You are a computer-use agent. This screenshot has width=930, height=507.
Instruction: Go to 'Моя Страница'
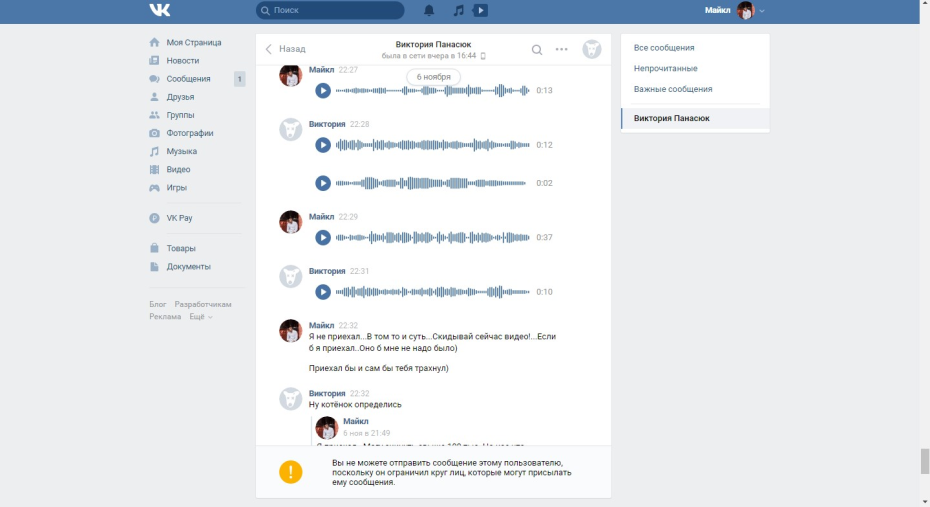(x=194, y=43)
